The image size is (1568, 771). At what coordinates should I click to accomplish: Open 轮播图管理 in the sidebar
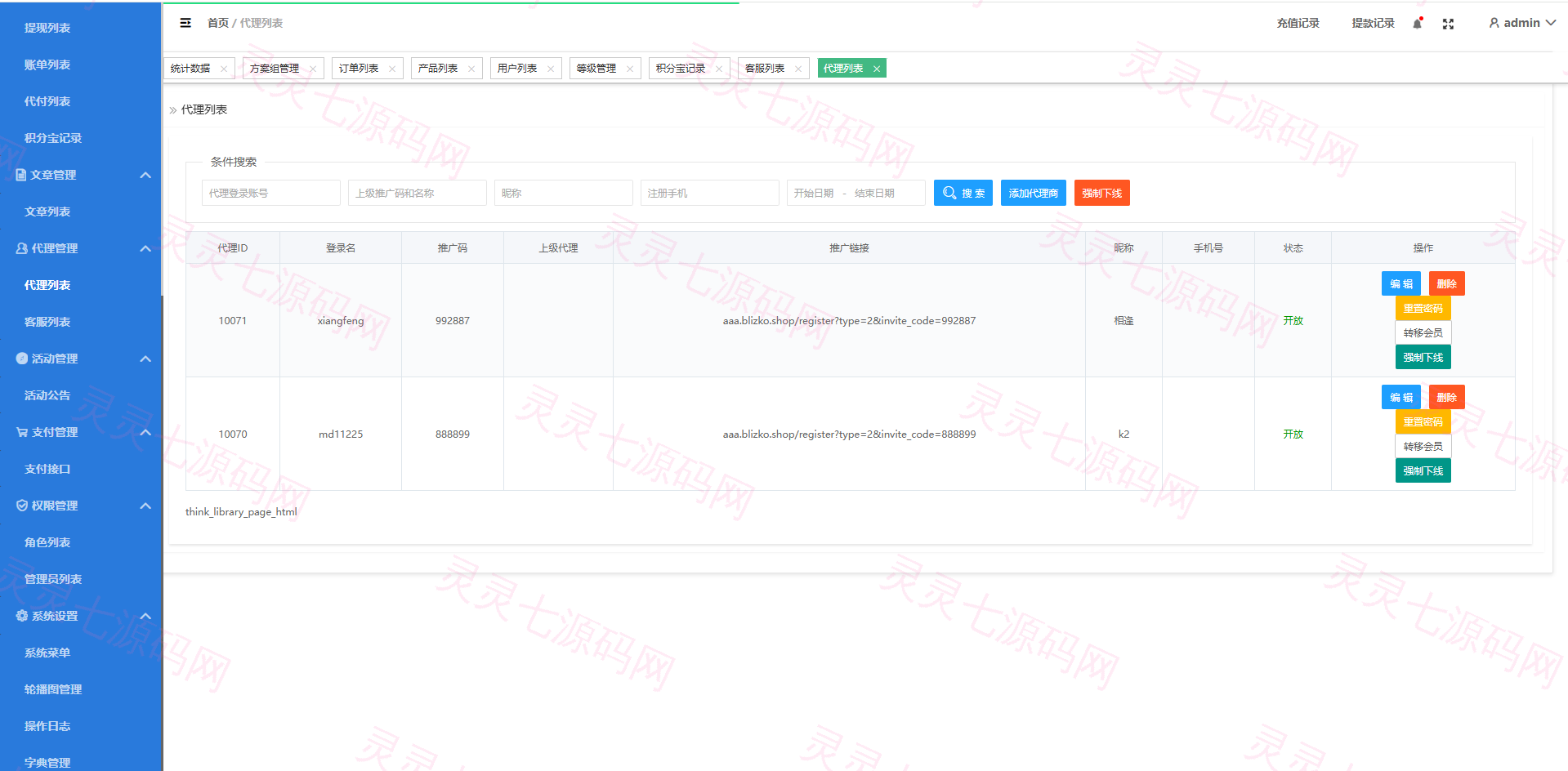click(82, 689)
